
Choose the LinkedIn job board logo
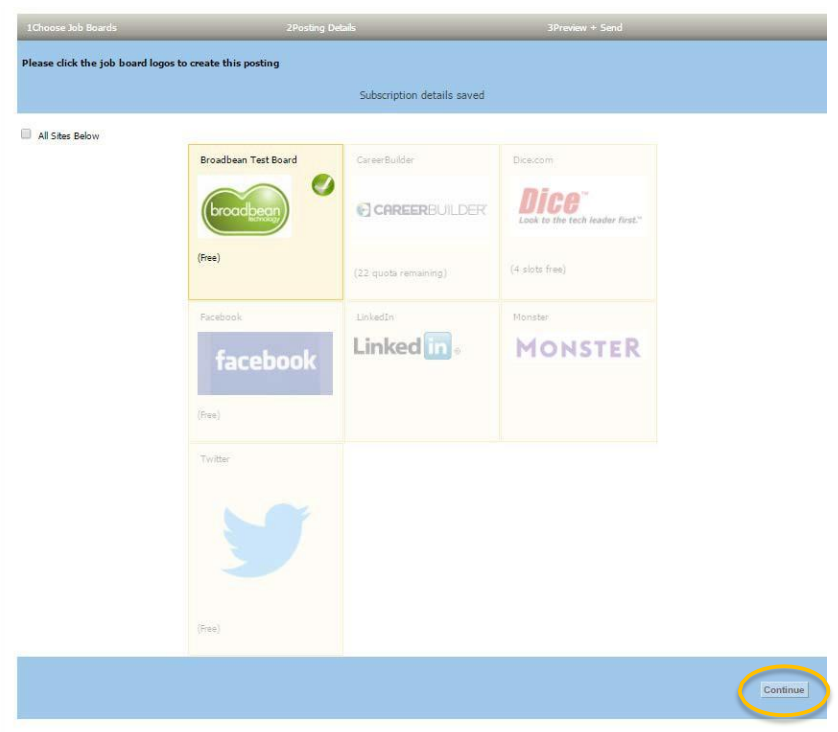(x=407, y=346)
